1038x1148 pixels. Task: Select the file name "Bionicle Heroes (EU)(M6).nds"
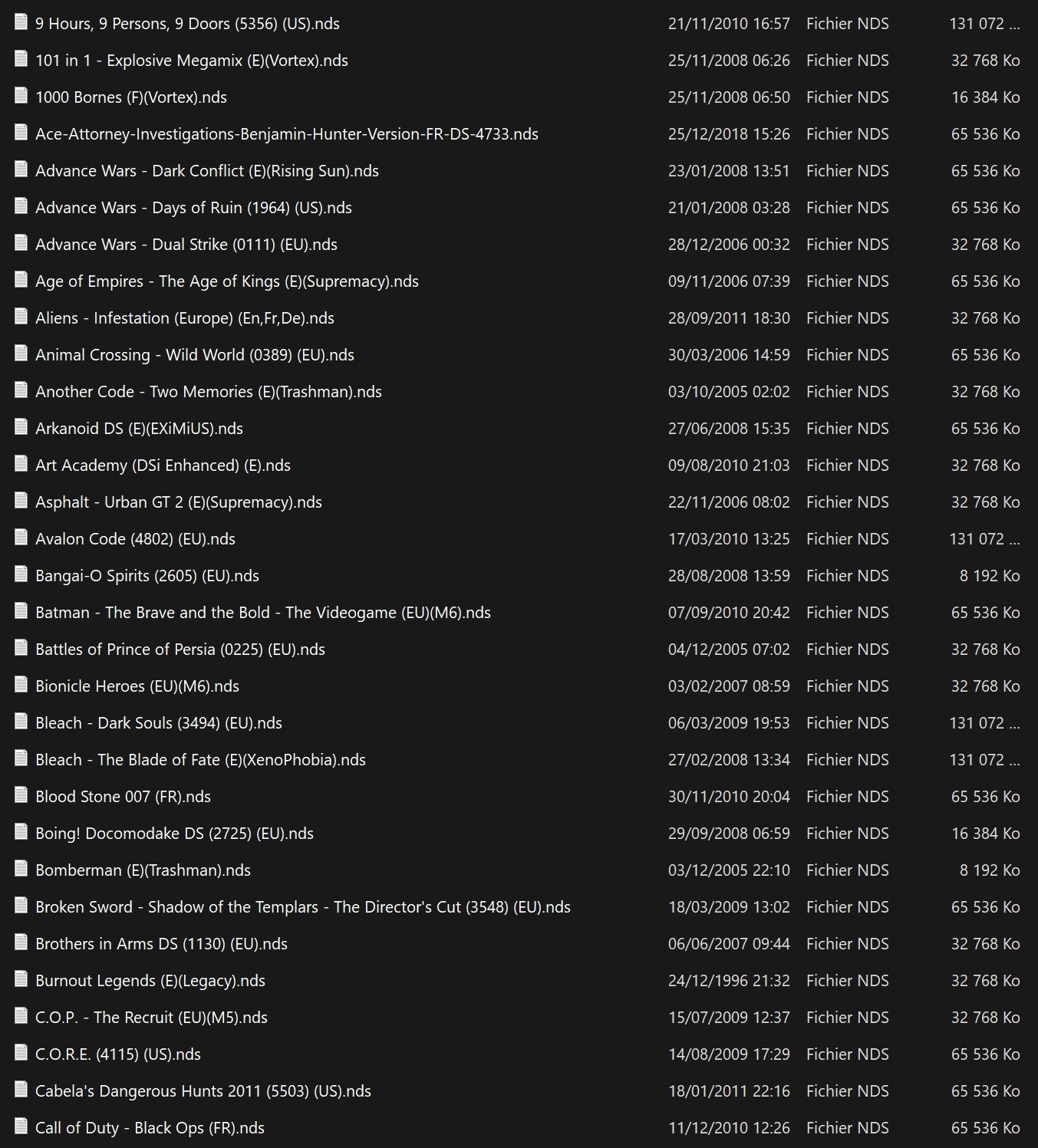tap(137, 686)
